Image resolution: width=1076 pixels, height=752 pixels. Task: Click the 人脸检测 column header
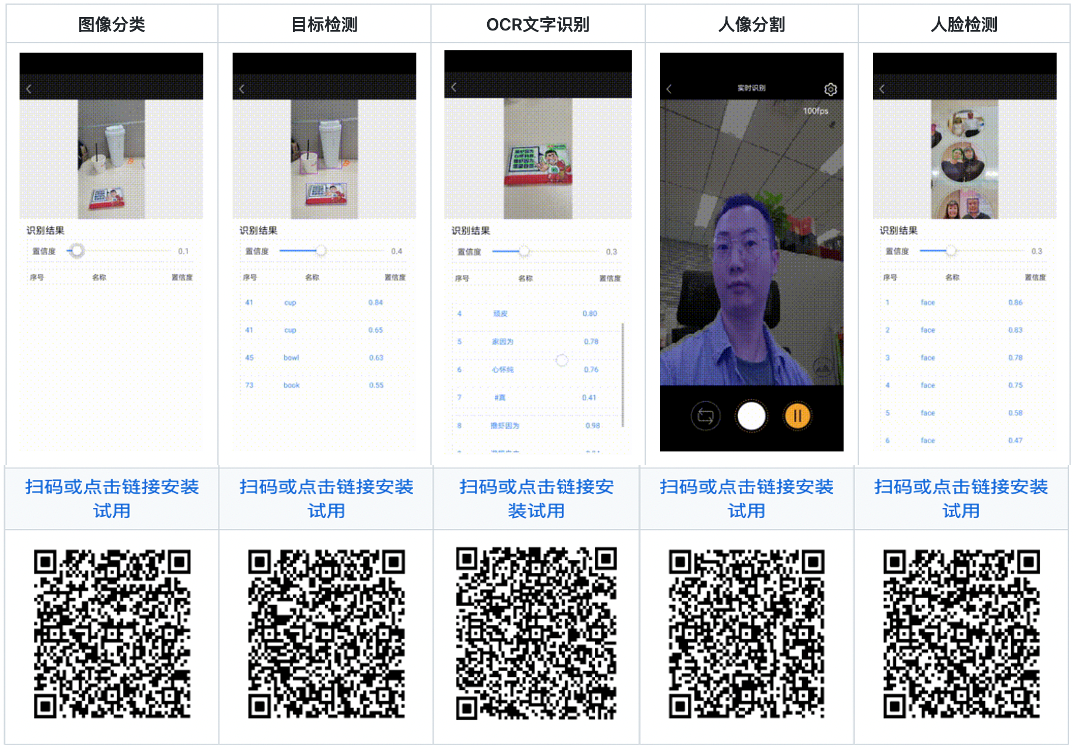coord(964,25)
